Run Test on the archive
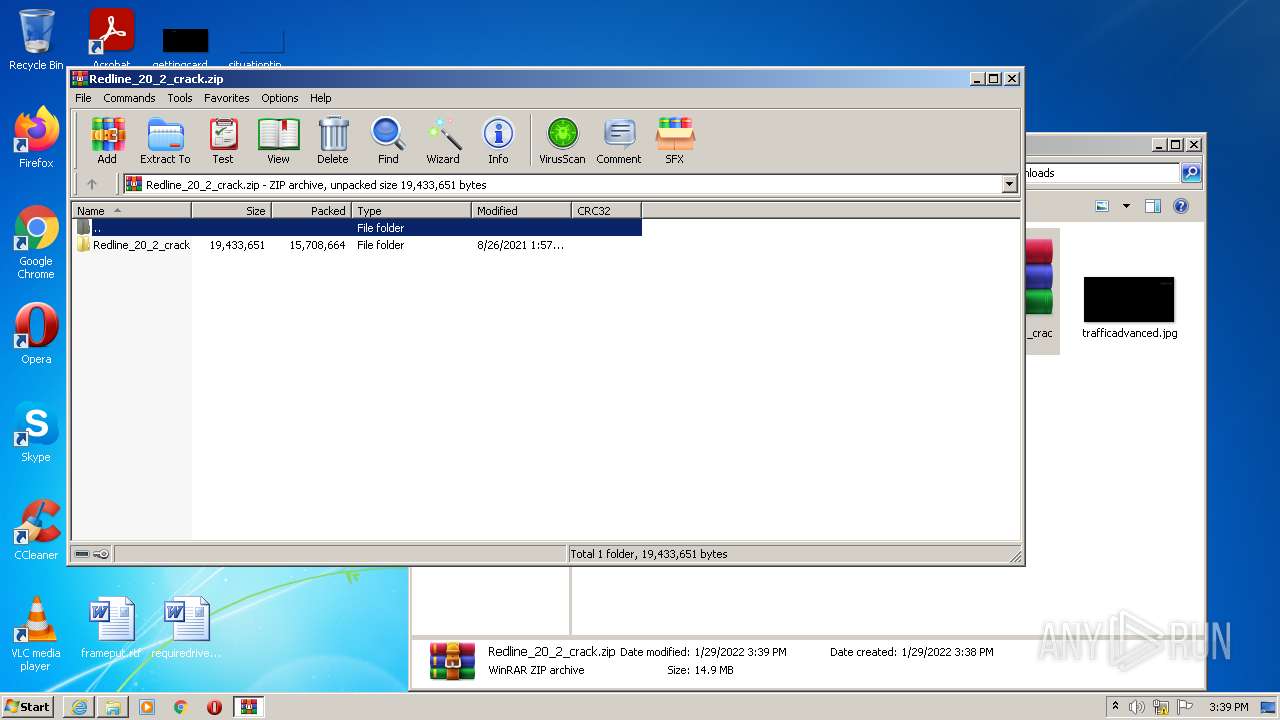 223,141
